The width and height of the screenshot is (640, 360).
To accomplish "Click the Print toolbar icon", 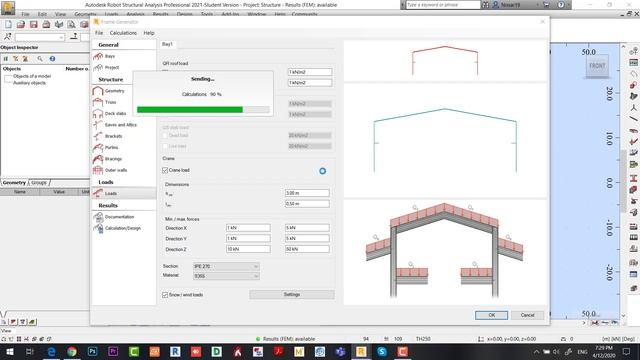I will (x=46, y=25).
